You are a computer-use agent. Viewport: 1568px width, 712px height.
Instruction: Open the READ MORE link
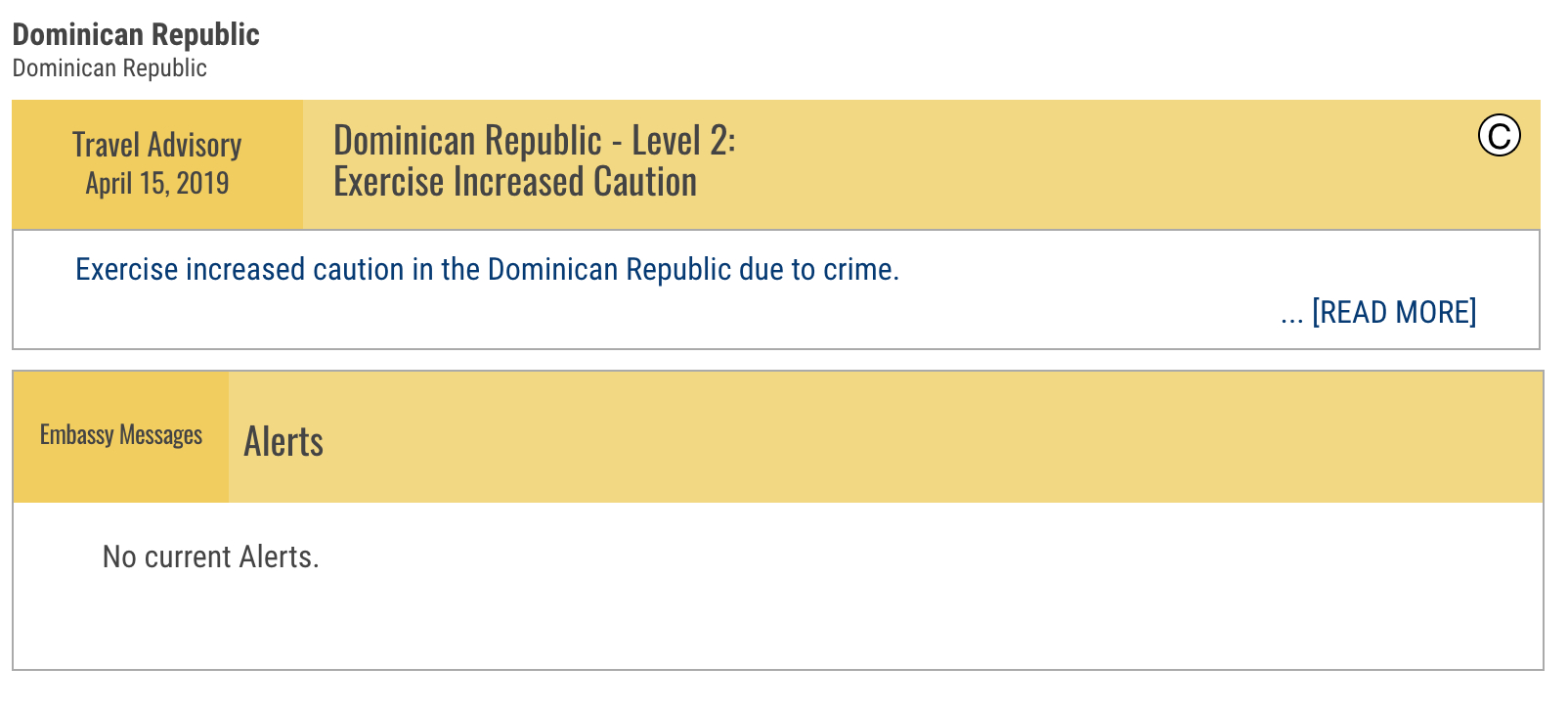(x=1394, y=312)
